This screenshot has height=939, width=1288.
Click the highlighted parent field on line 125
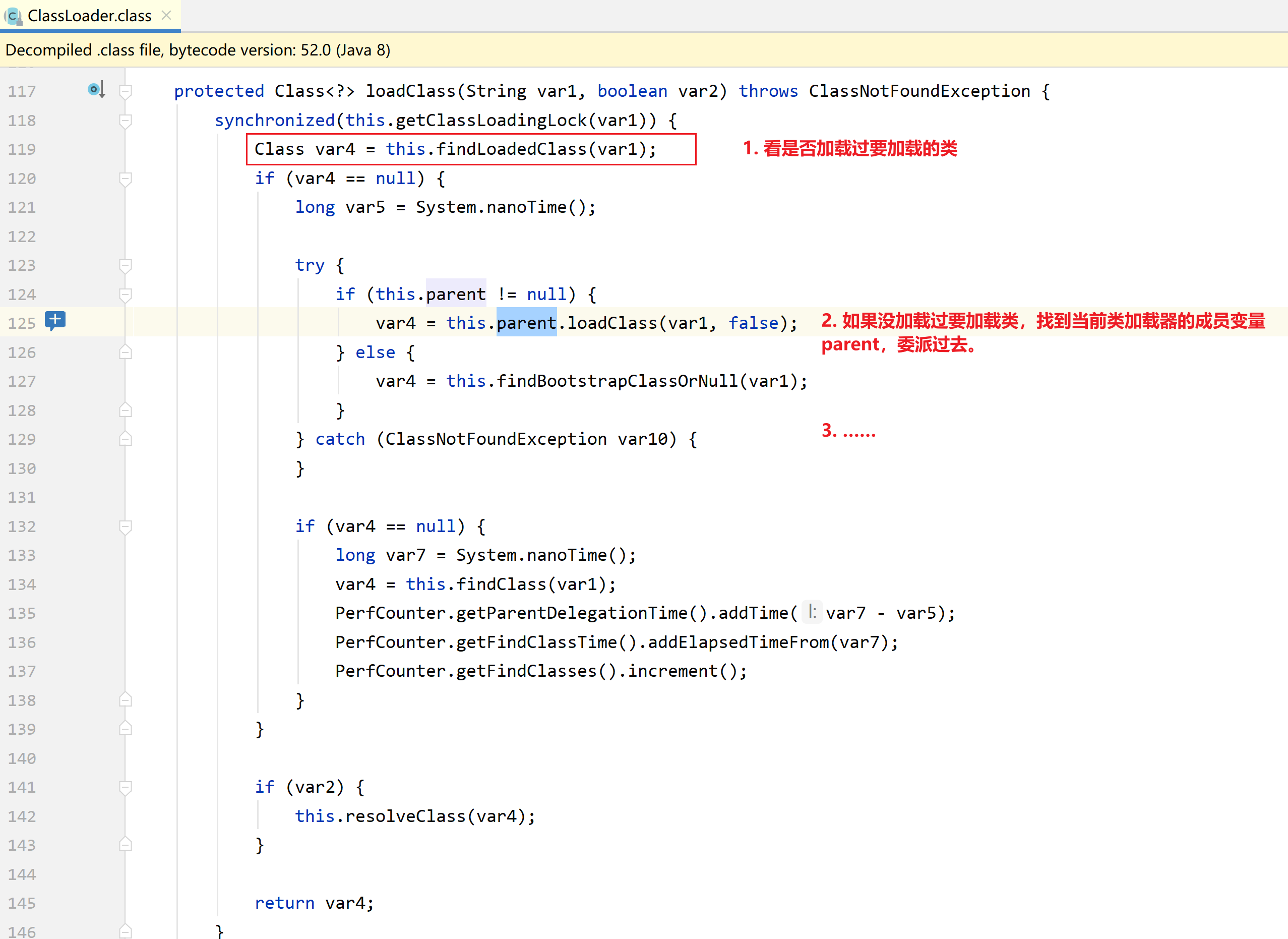tap(526, 323)
